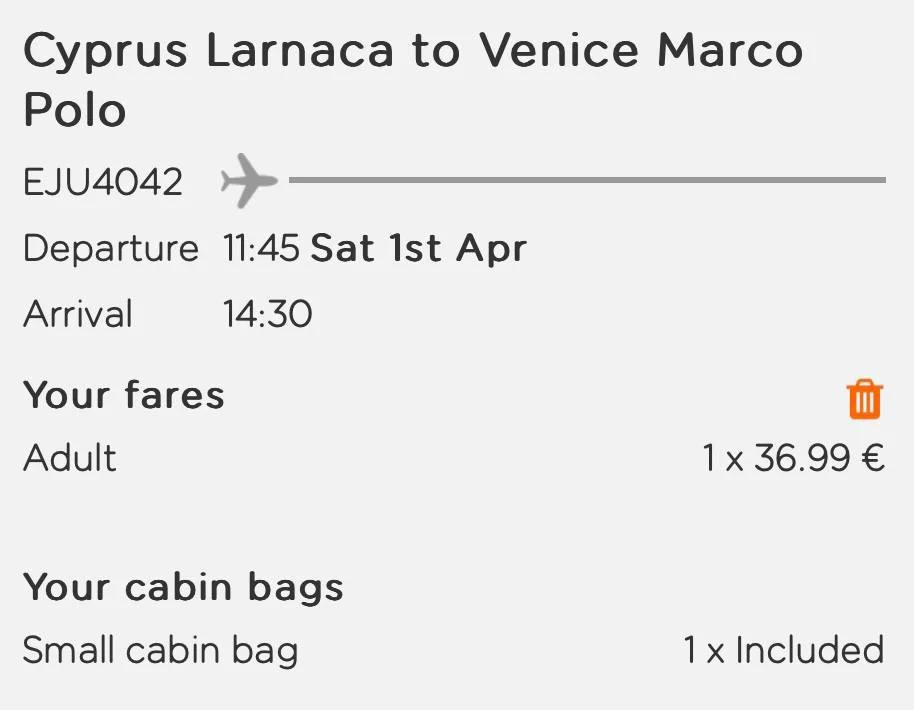The height and width of the screenshot is (710, 914).
Task: Click the word 'Marco' in the heading
Action: (730, 51)
